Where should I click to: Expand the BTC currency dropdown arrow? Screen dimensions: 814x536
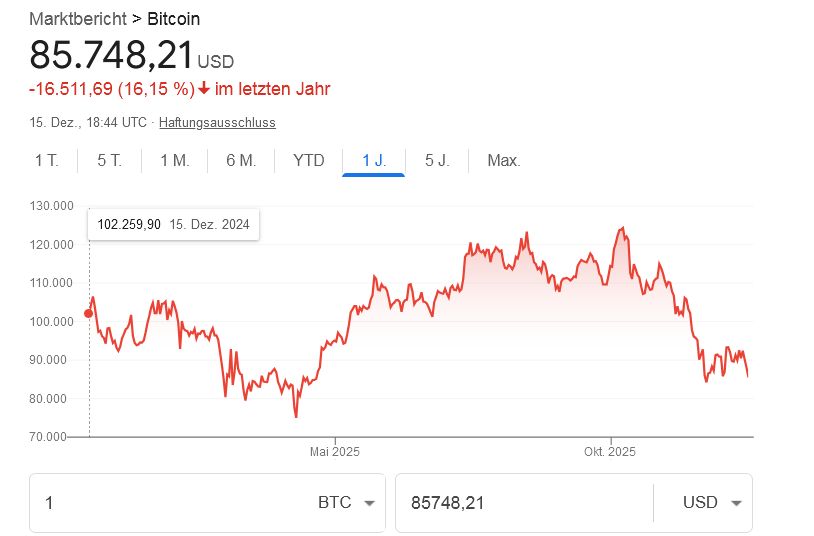(x=369, y=503)
